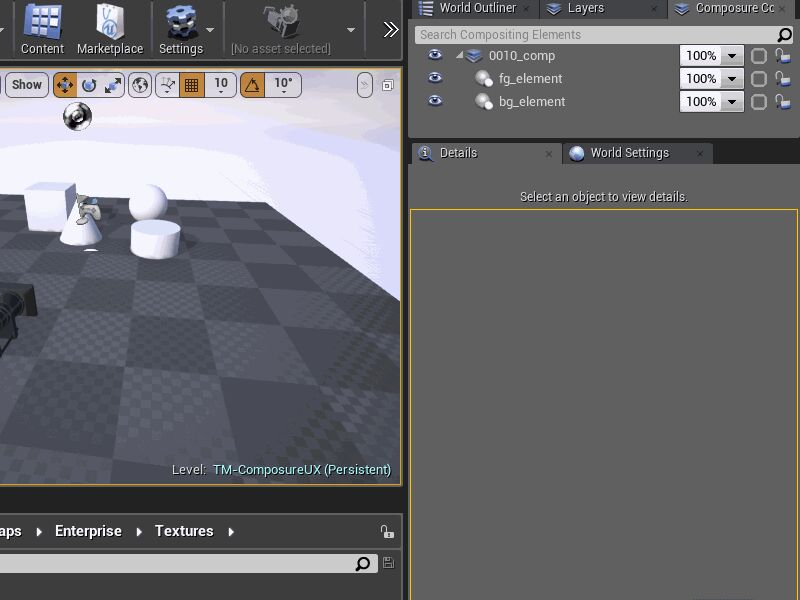Select the translate gizmo tool
This screenshot has height=600, width=800.
click(x=65, y=85)
